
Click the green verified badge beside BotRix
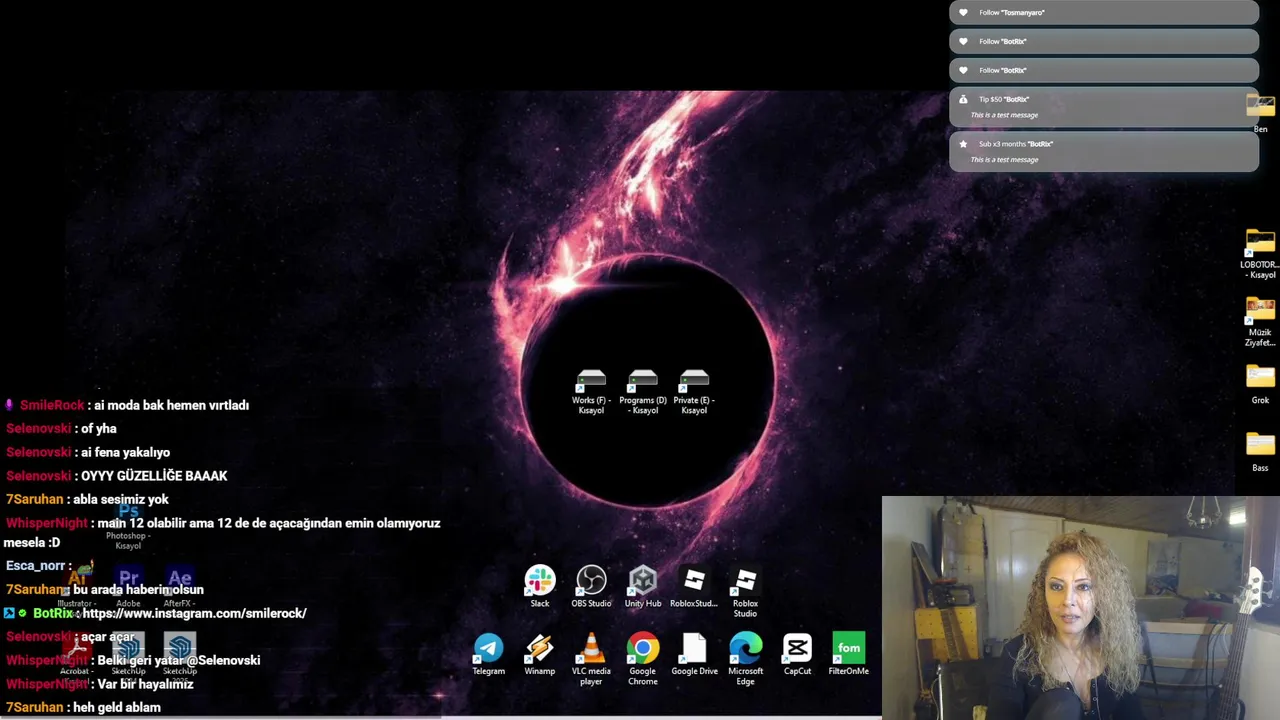pos(22,613)
